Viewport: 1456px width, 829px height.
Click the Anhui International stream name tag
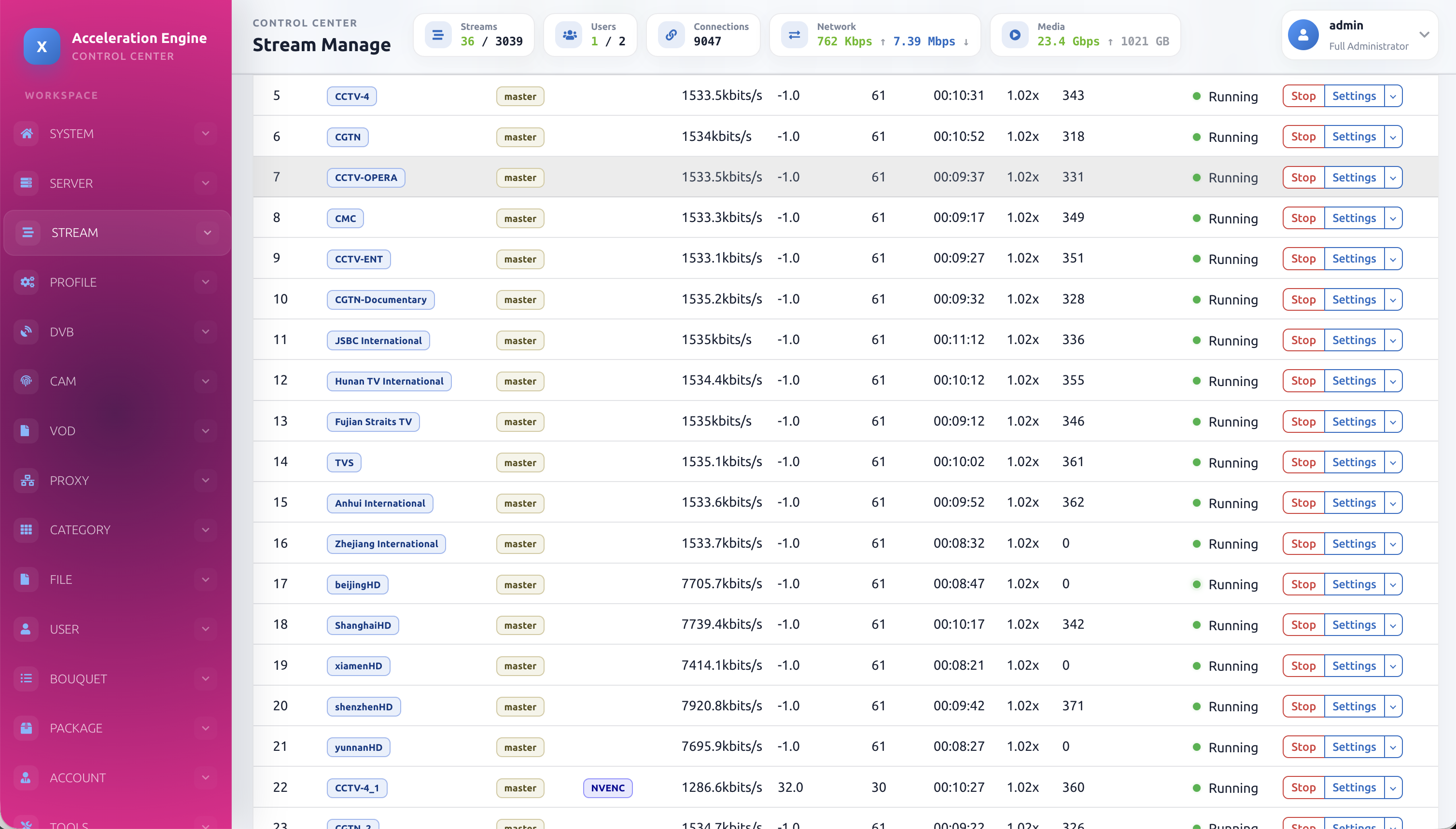coord(380,503)
